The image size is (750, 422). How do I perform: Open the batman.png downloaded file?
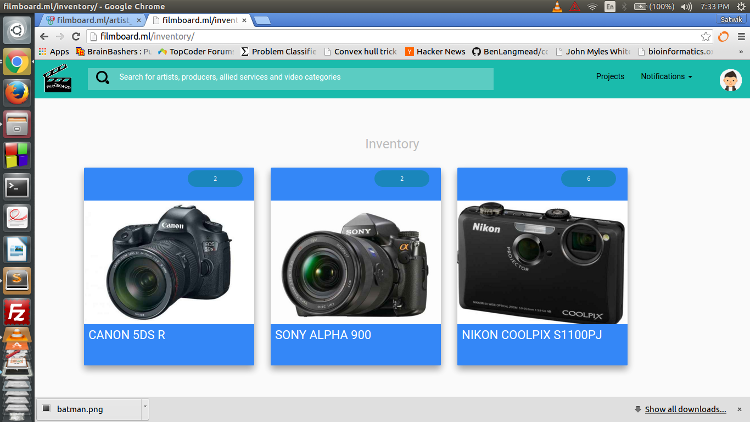coord(89,409)
